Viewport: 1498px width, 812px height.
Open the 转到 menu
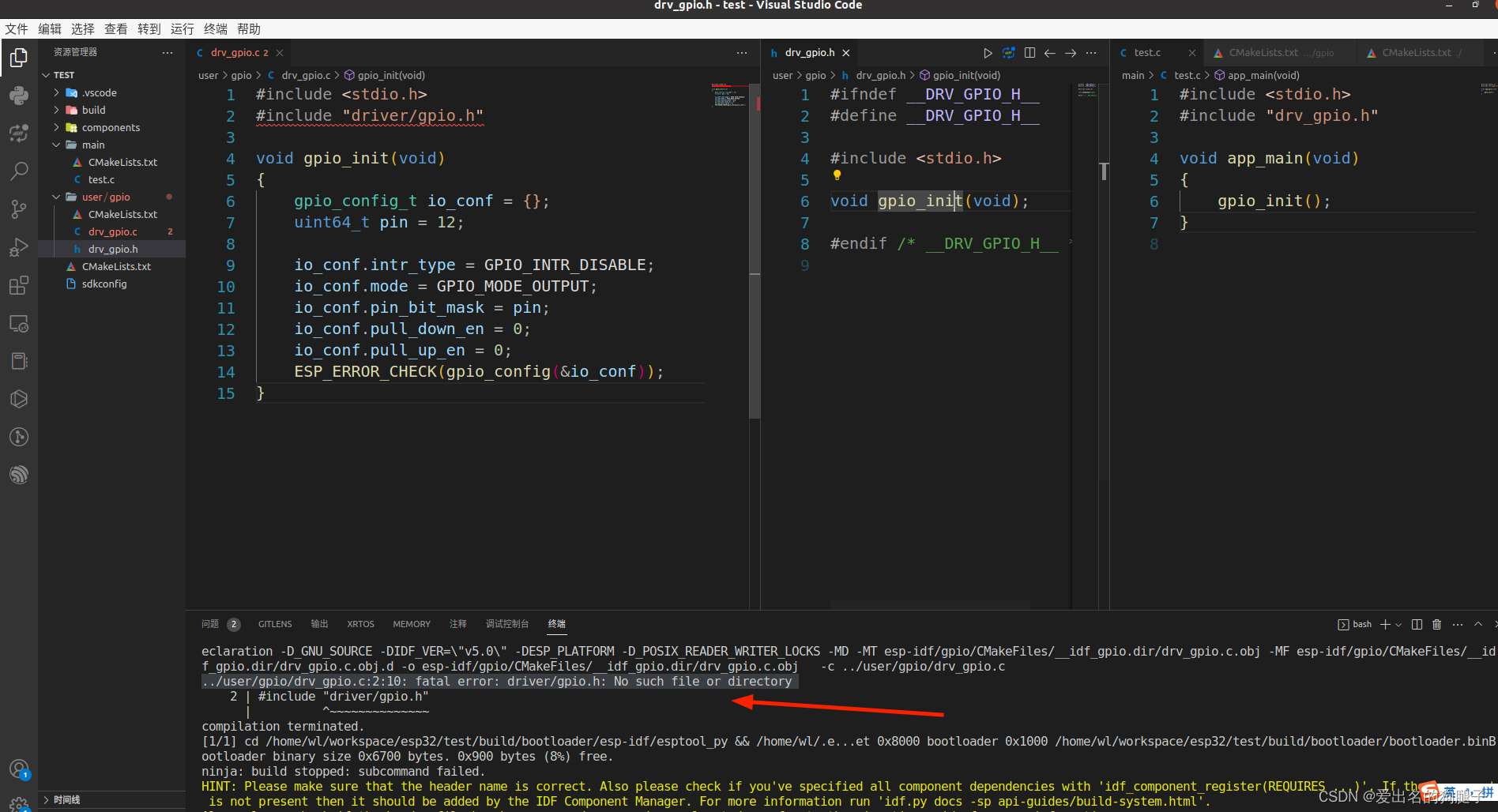pos(149,29)
